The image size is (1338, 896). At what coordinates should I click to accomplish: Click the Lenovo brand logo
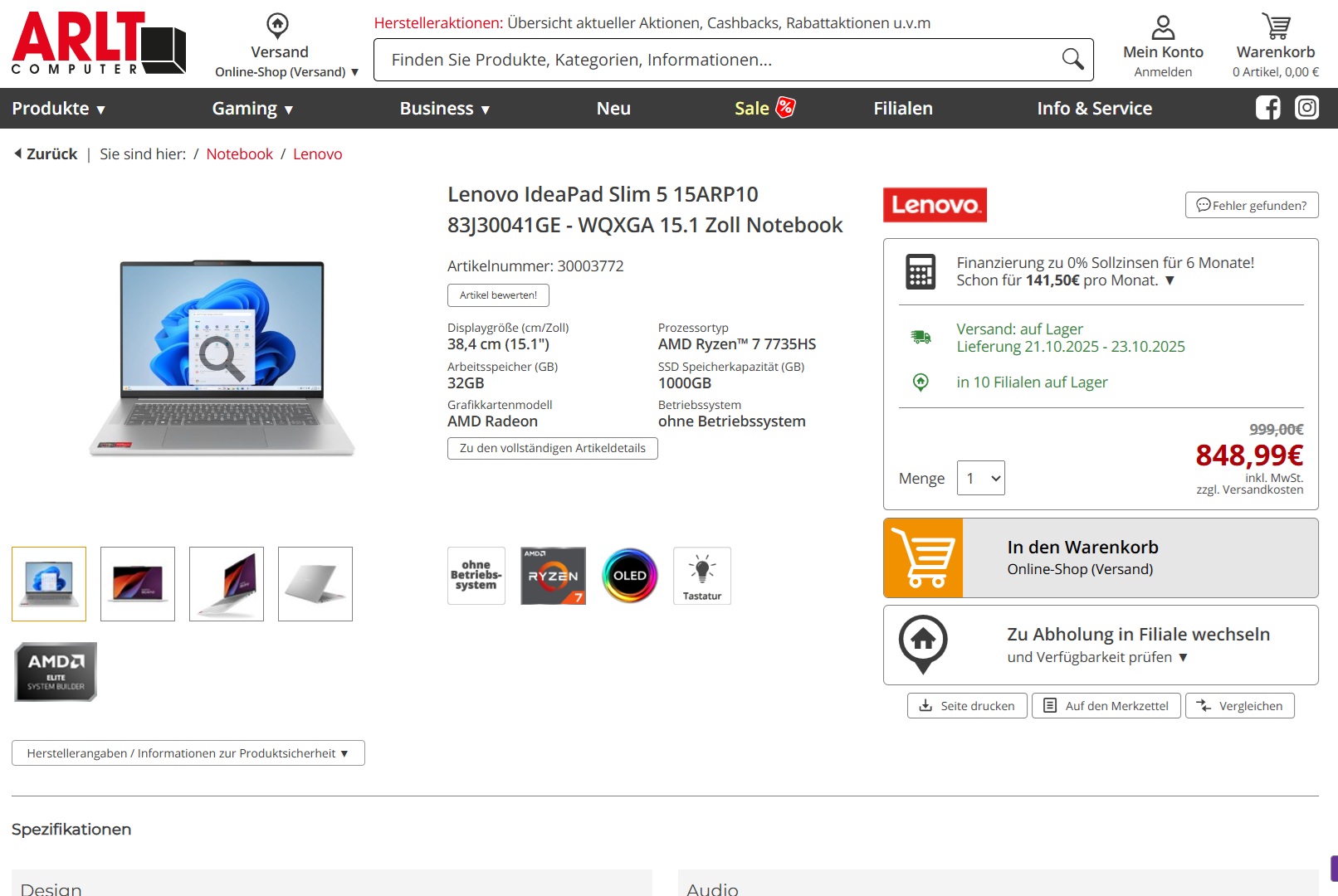click(x=935, y=205)
